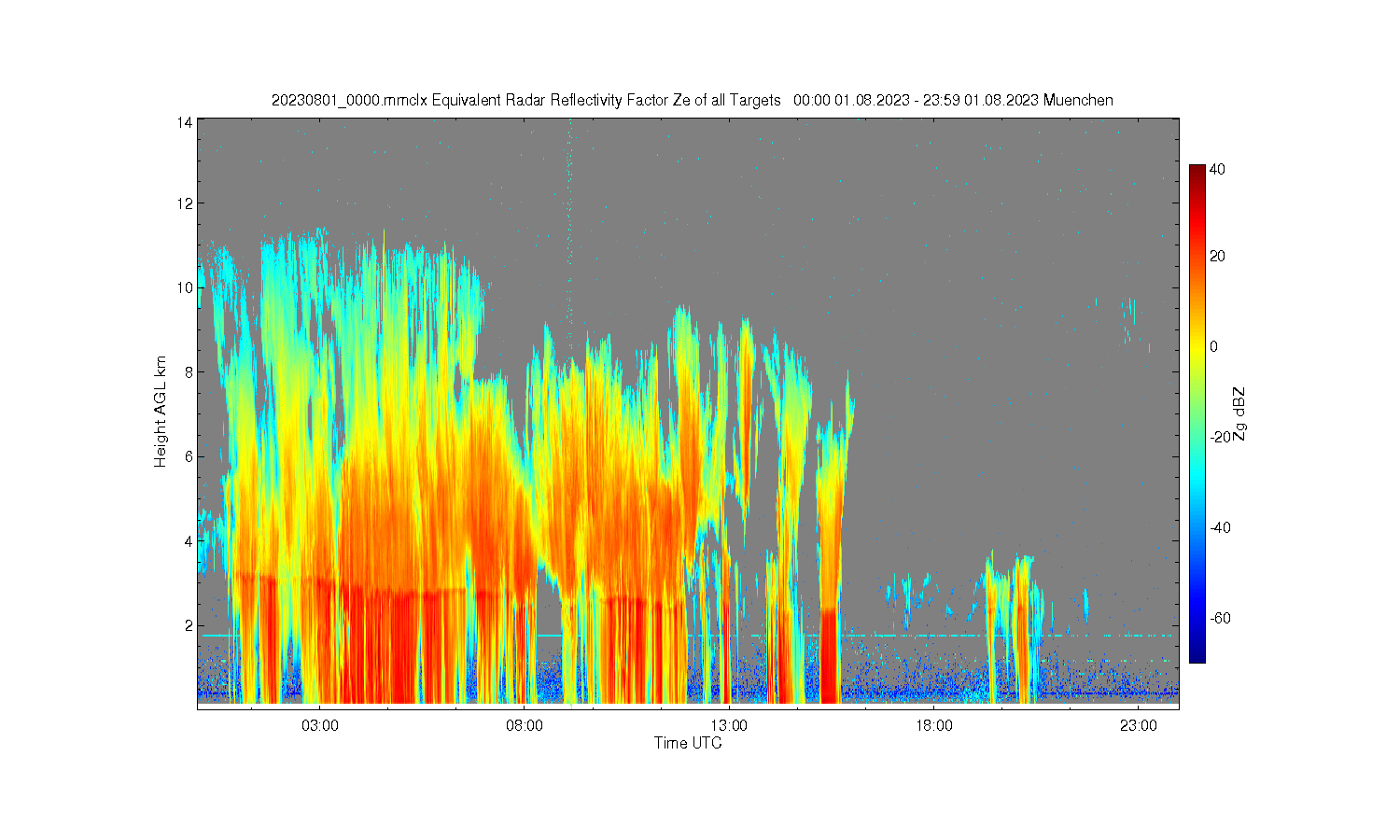This screenshot has width=1400, height=840.
Task: Click the dark red top of the colorbar
Action: (x=1197, y=173)
